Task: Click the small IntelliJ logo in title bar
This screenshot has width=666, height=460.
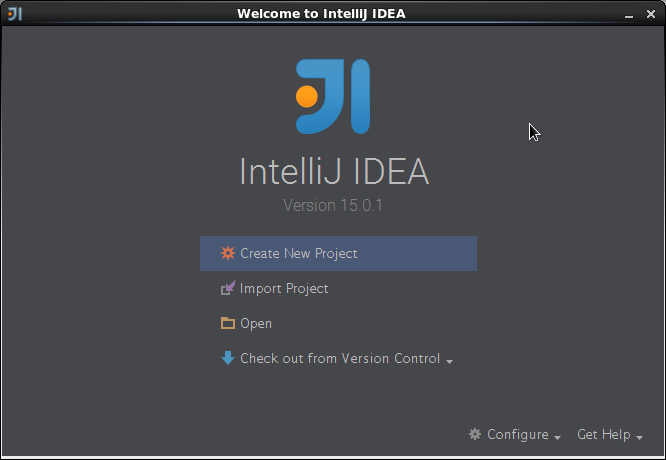Action: (x=15, y=14)
